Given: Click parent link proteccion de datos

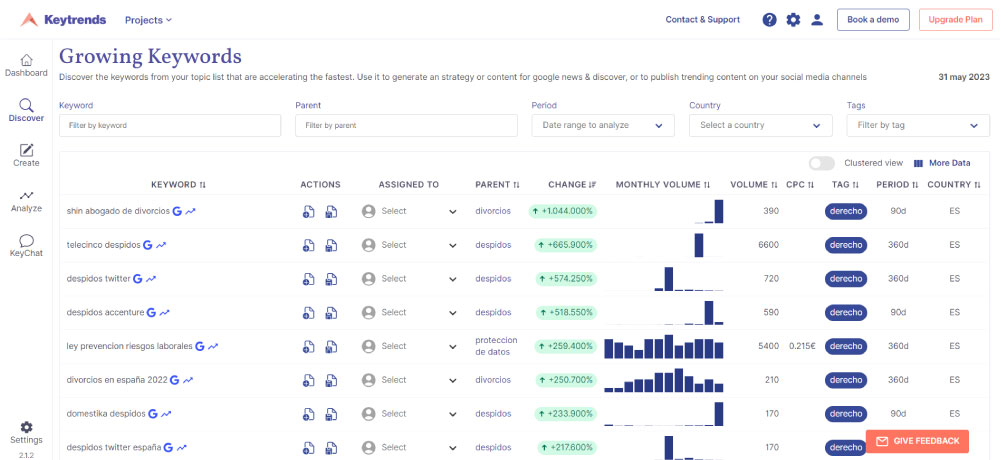Looking at the screenshot, I should point(496,346).
